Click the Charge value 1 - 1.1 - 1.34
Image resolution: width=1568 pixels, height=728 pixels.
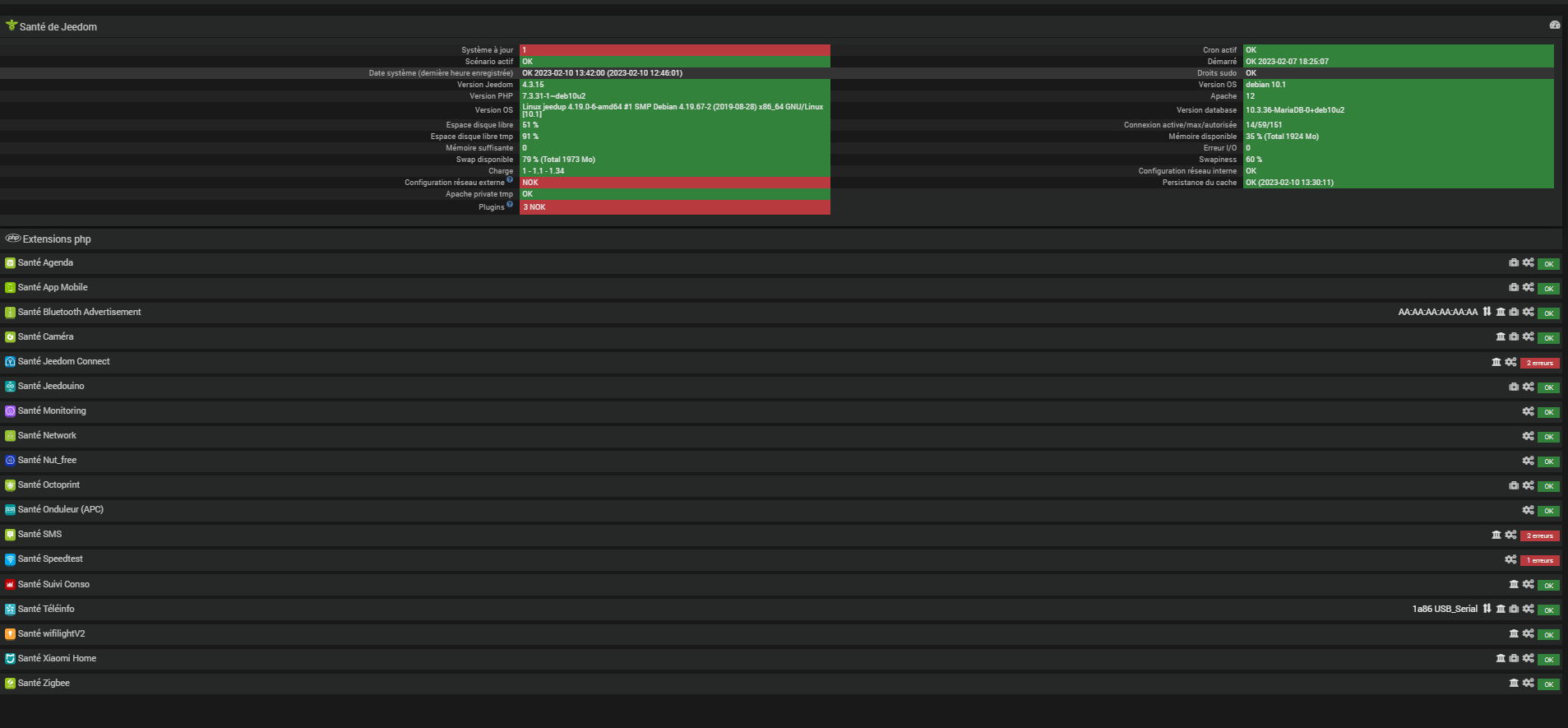[675, 171]
